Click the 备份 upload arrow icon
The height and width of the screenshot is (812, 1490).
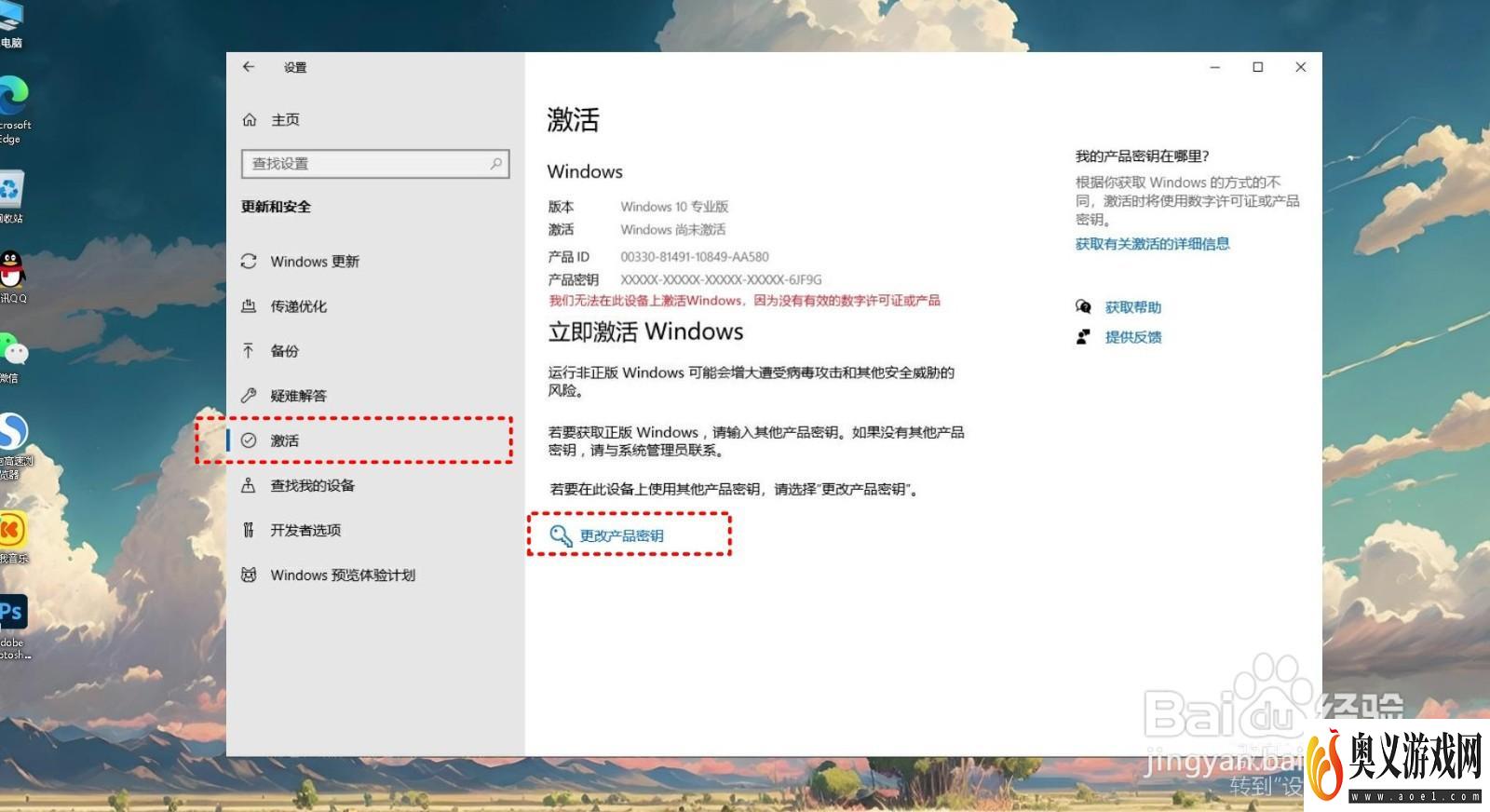(x=249, y=351)
